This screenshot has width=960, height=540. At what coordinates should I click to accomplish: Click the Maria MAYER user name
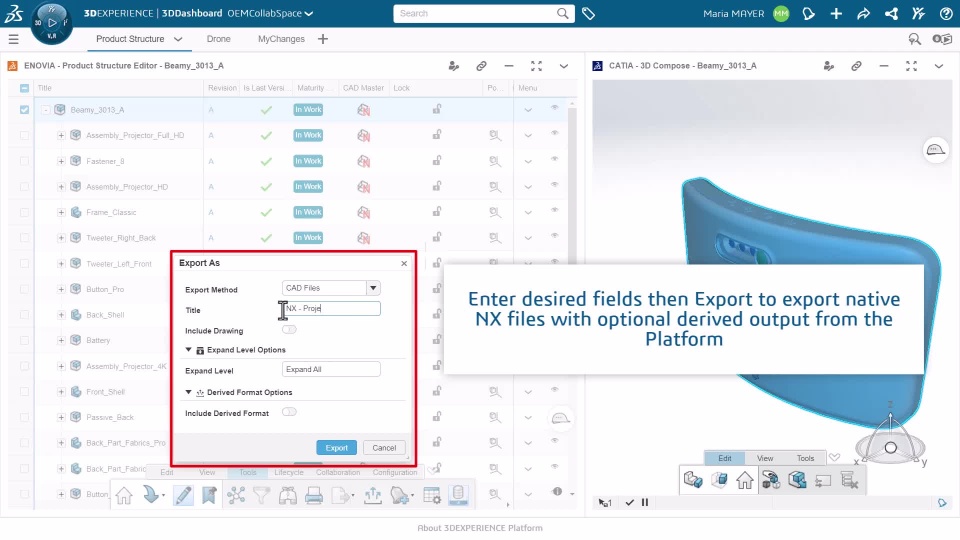pyautogui.click(x=733, y=13)
